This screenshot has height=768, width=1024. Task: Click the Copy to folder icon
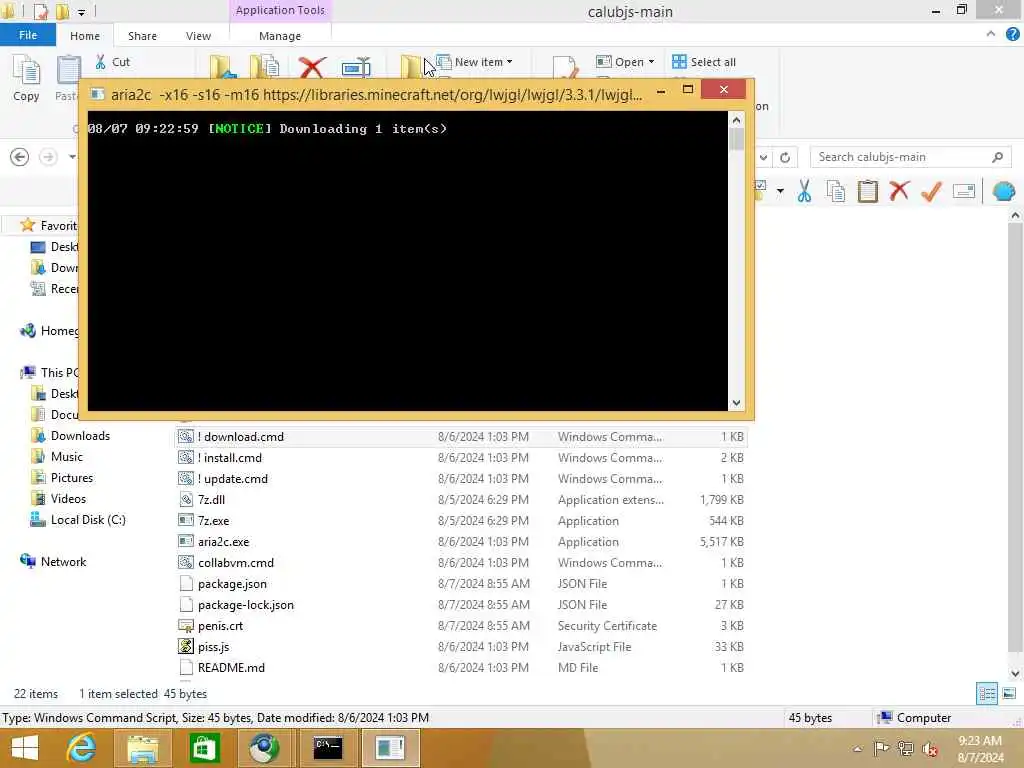[x=265, y=67]
